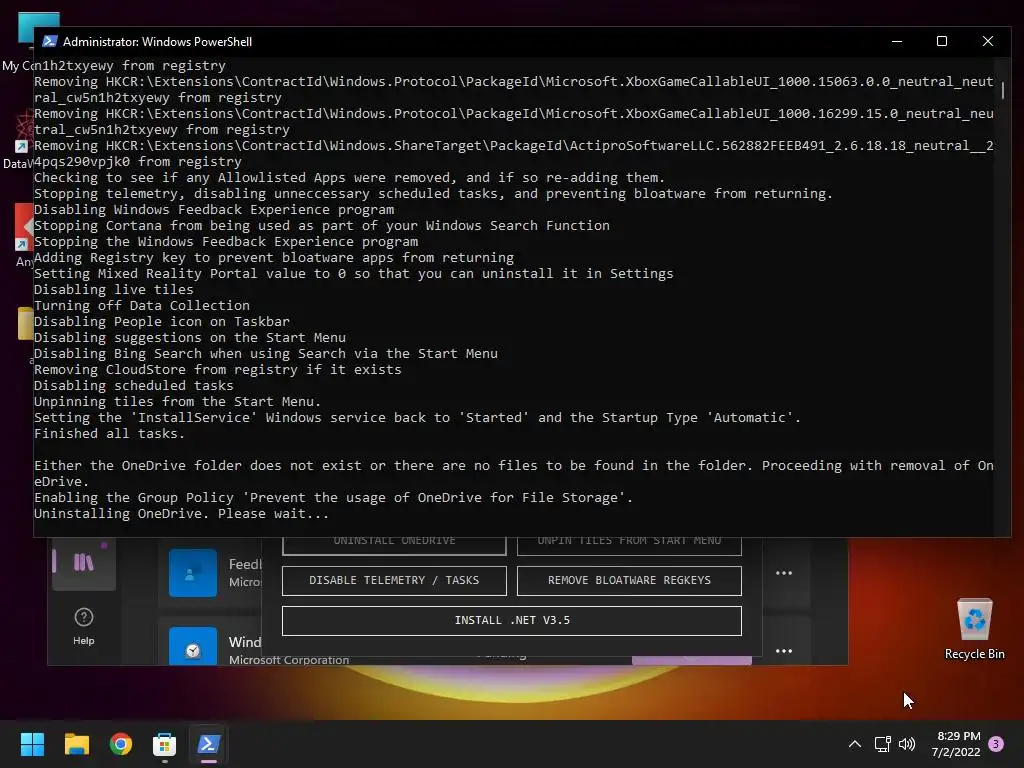
Task: Open Microsoft Store from the taskbar
Action: (x=165, y=744)
